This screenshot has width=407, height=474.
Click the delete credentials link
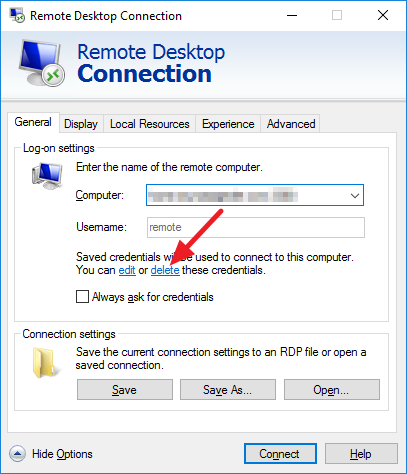coord(165,270)
